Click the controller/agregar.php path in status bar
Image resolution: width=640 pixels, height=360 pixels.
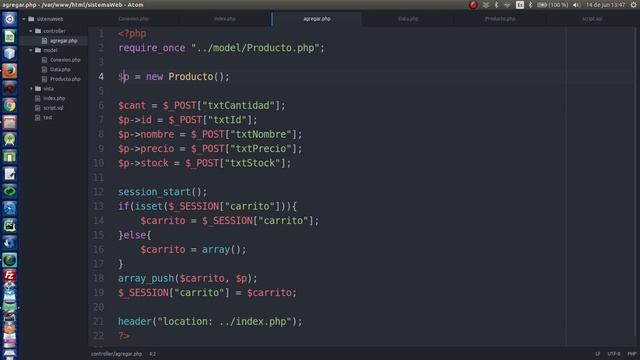click(116, 354)
